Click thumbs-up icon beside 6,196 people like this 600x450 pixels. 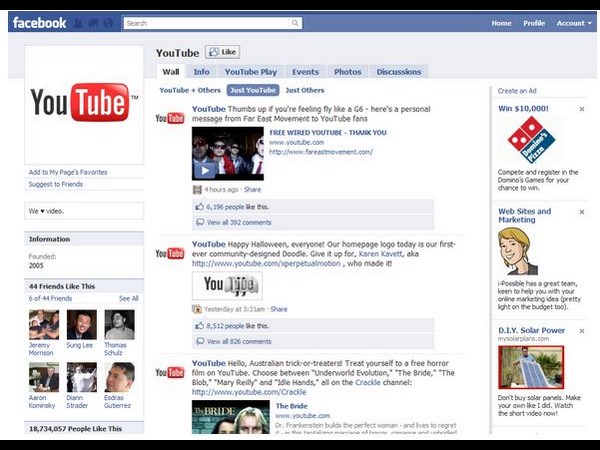[199, 207]
